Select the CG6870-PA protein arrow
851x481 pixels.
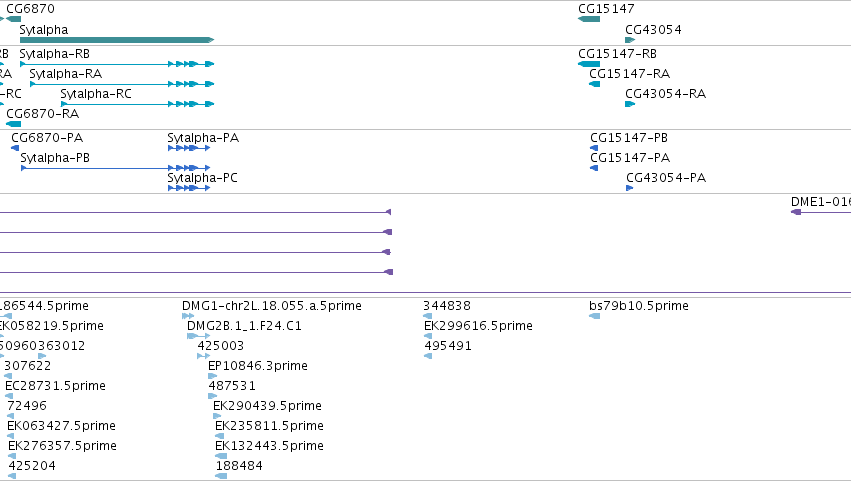pos(15,148)
